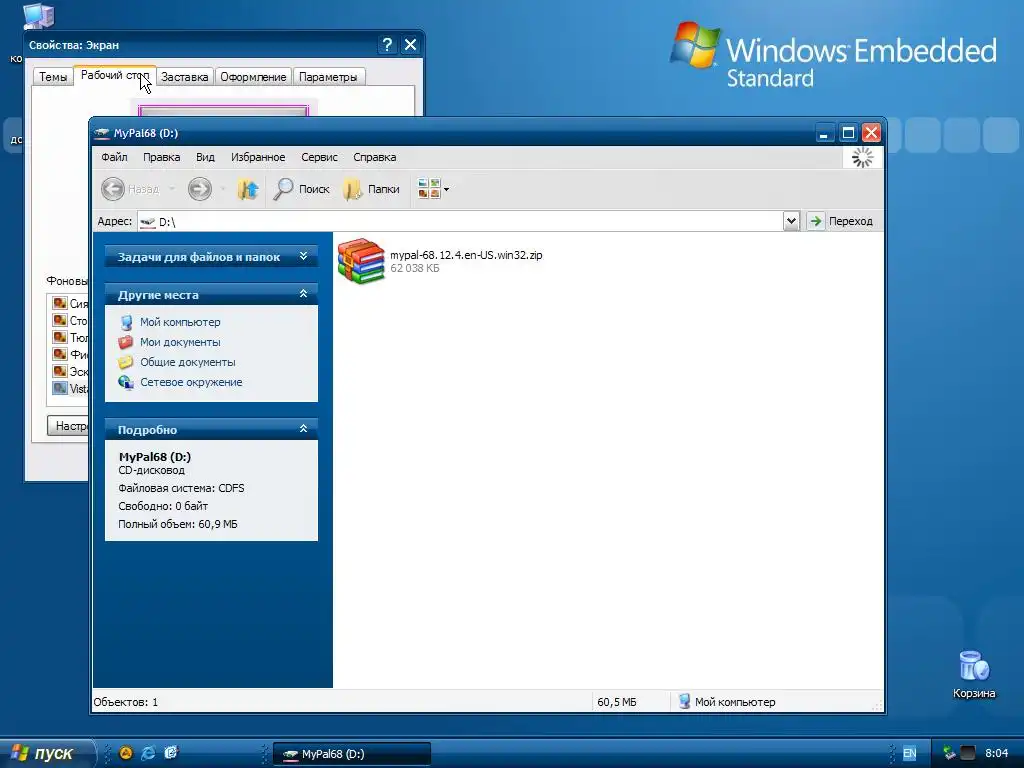The image size is (1024, 768).
Task: Maximize the MyPal68 (D:) window
Action: coord(848,133)
